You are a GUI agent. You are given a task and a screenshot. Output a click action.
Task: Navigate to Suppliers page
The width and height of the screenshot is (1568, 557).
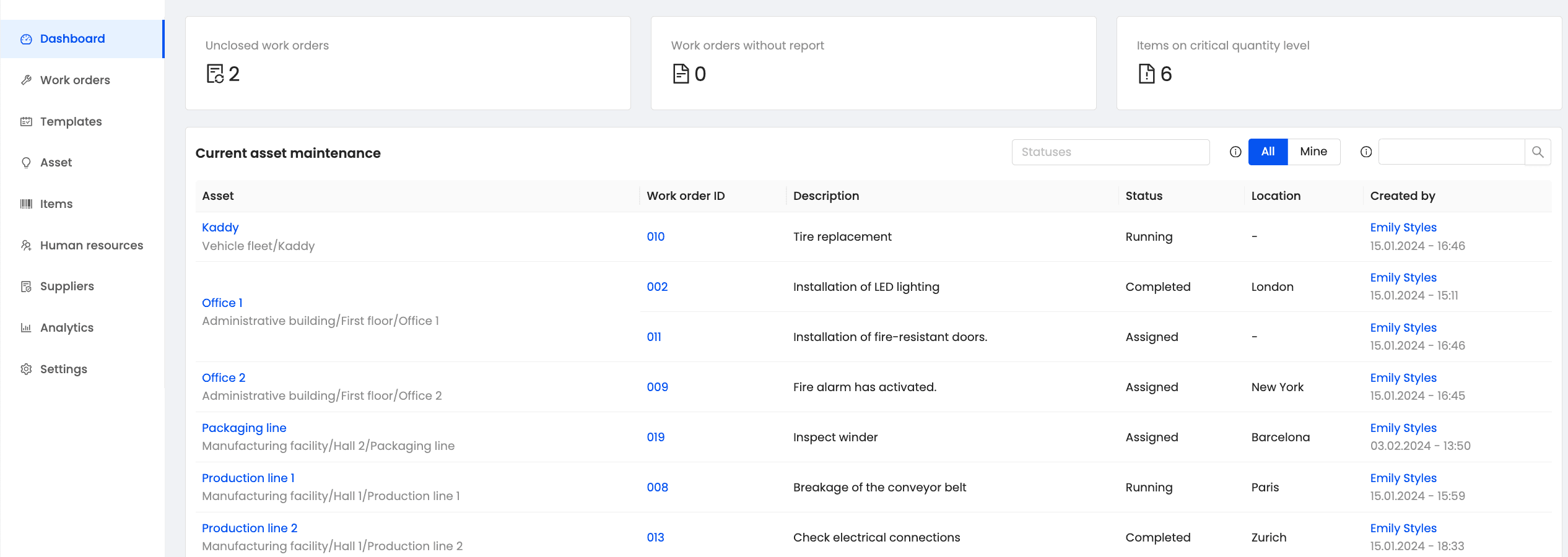(x=67, y=287)
